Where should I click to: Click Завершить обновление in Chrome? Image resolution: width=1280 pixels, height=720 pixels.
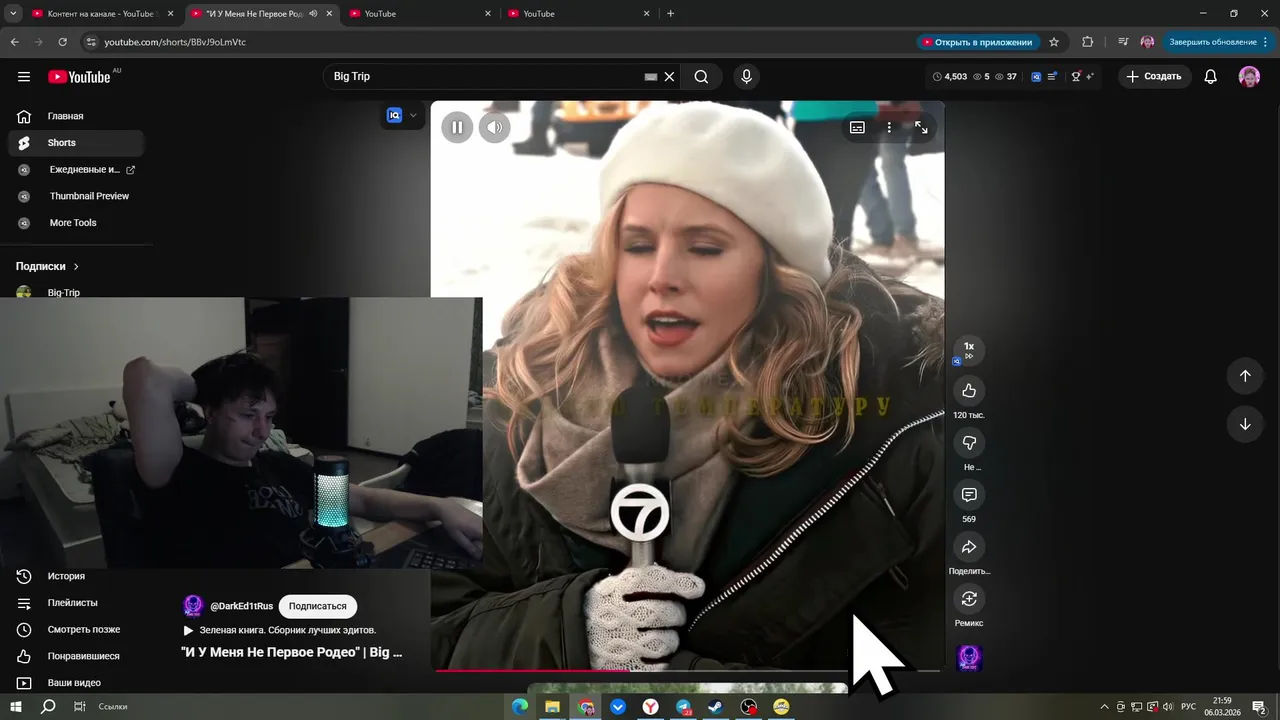1218,42
